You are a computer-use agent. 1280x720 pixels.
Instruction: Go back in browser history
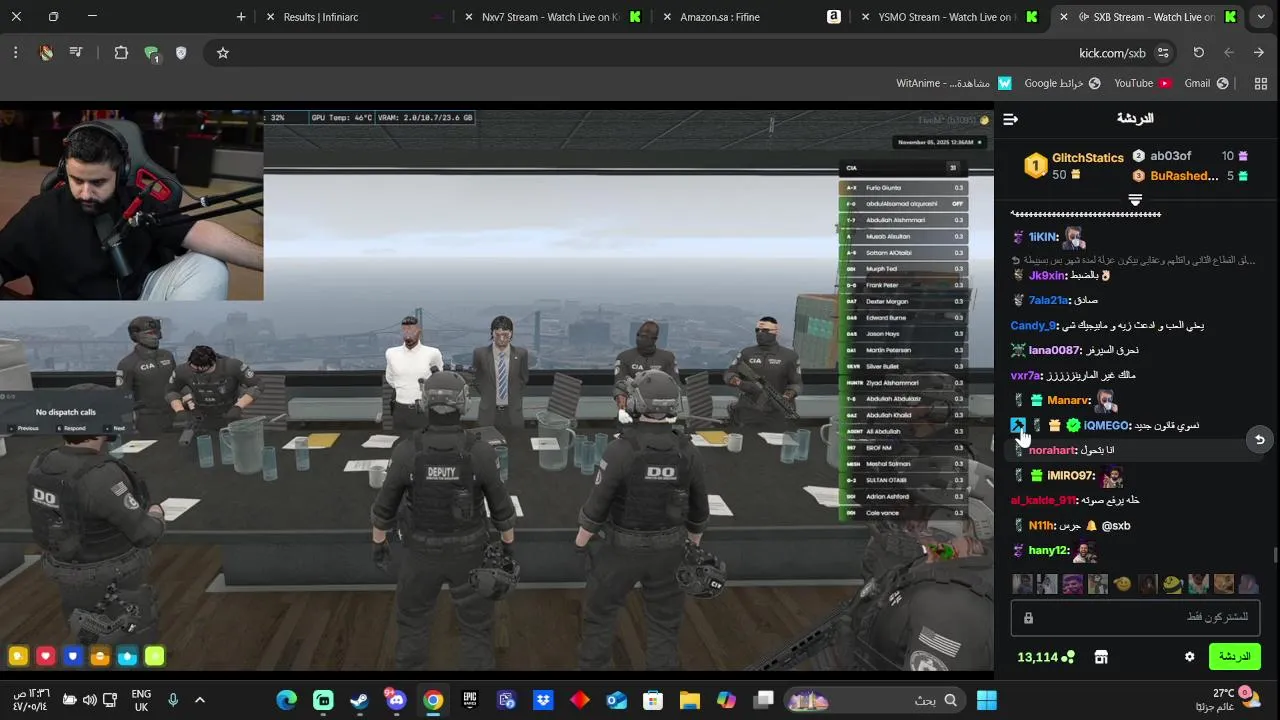click(x=1229, y=53)
